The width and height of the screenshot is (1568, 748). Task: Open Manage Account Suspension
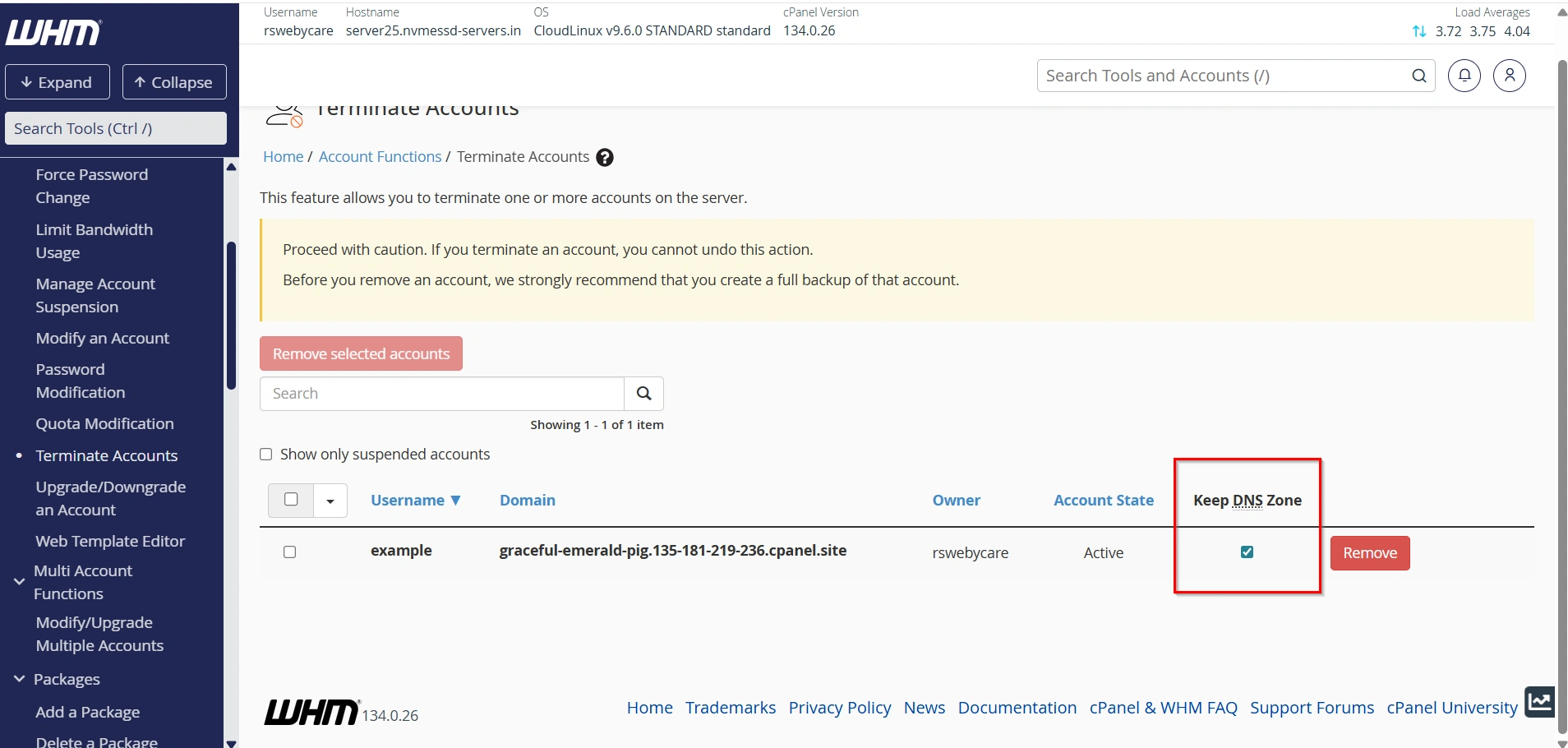(x=95, y=295)
